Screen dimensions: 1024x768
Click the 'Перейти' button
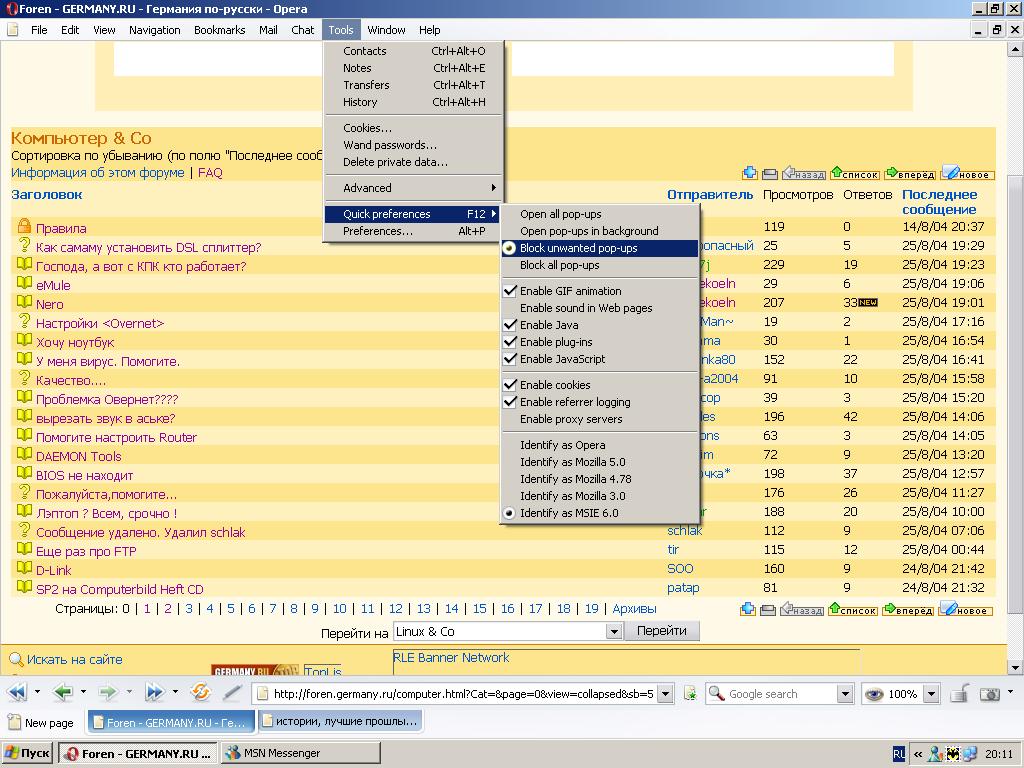tap(662, 631)
